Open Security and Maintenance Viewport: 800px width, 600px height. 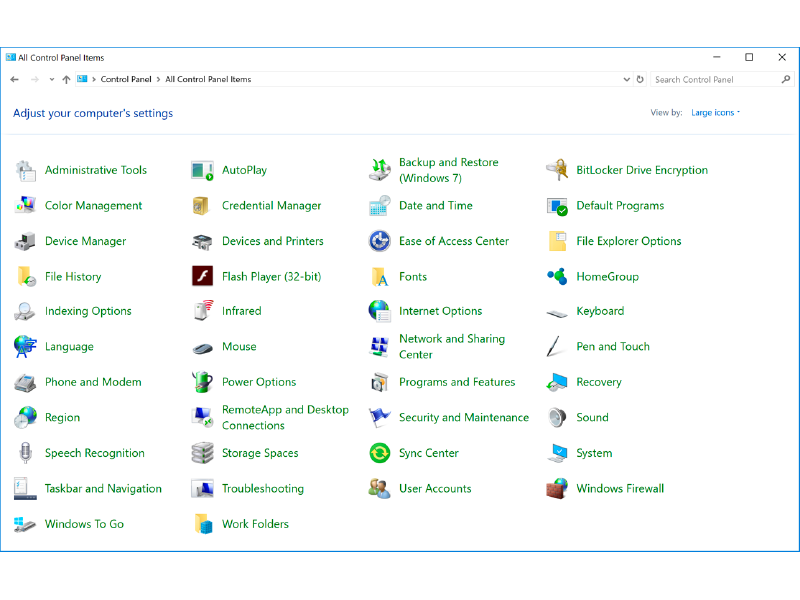click(463, 417)
